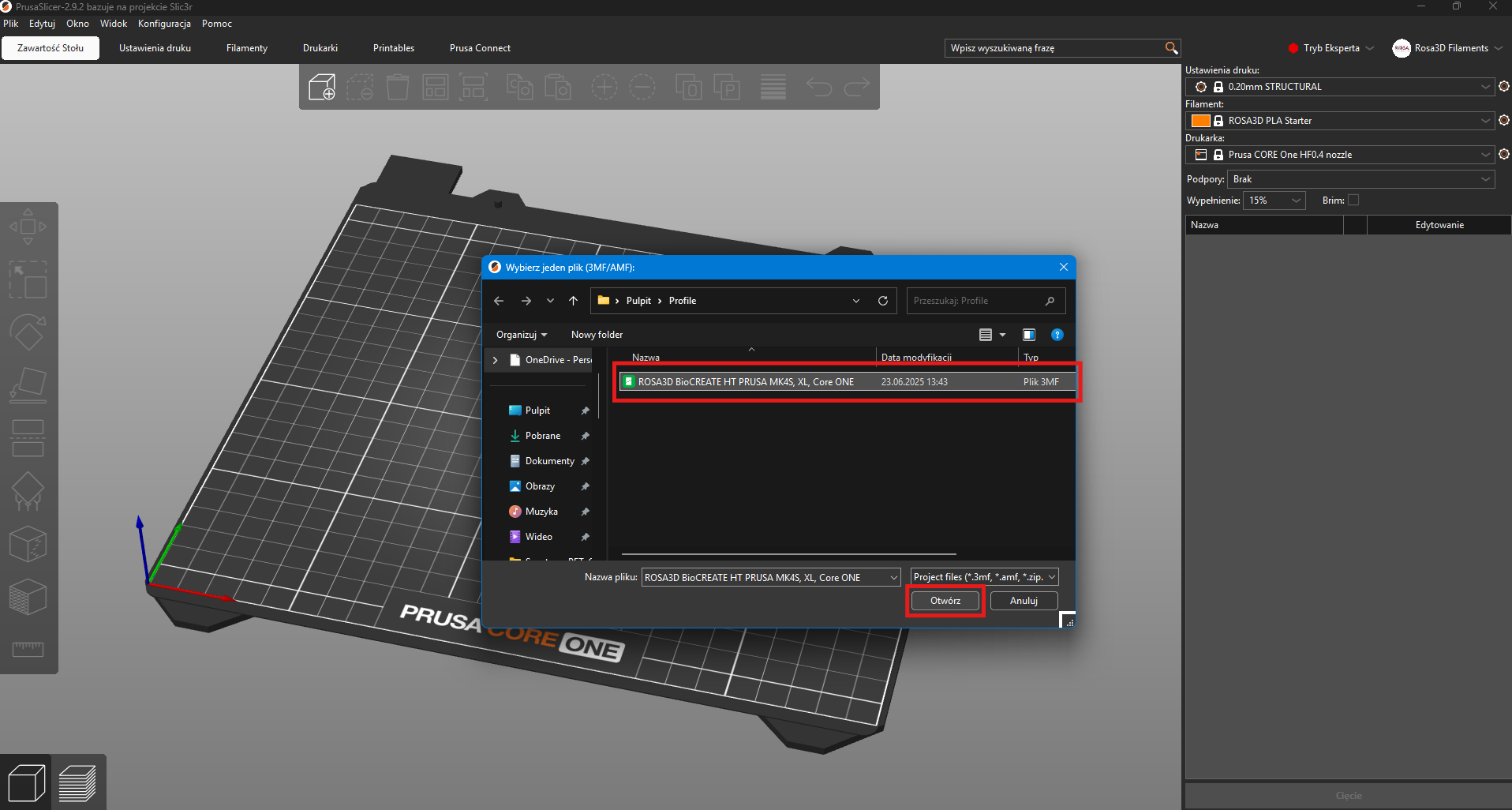Toggle the Brim checkbox
Viewport: 1512px width, 810px height.
tap(1353, 201)
